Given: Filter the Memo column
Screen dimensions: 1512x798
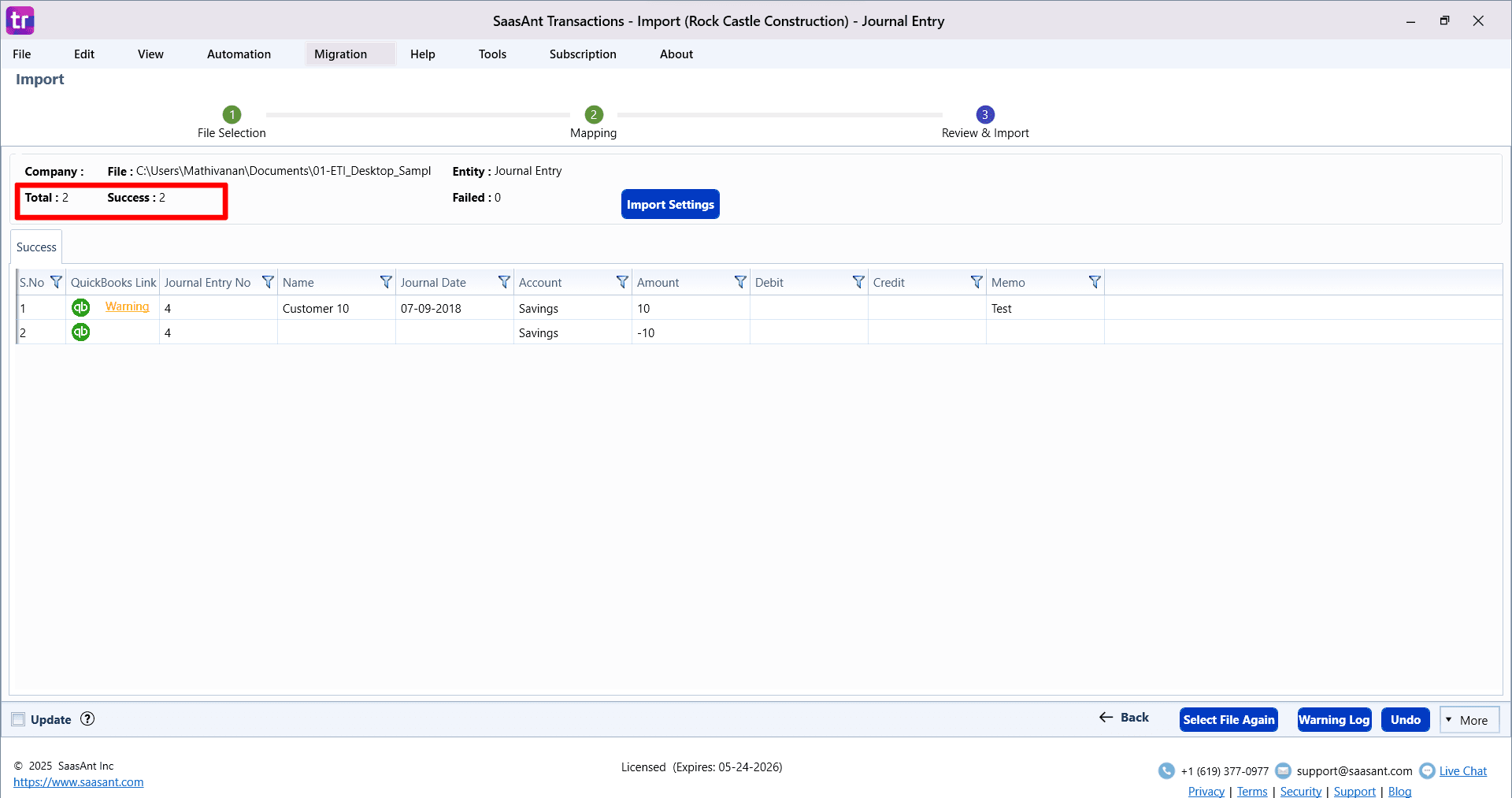Looking at the screenshot, I should [1095, 282].
